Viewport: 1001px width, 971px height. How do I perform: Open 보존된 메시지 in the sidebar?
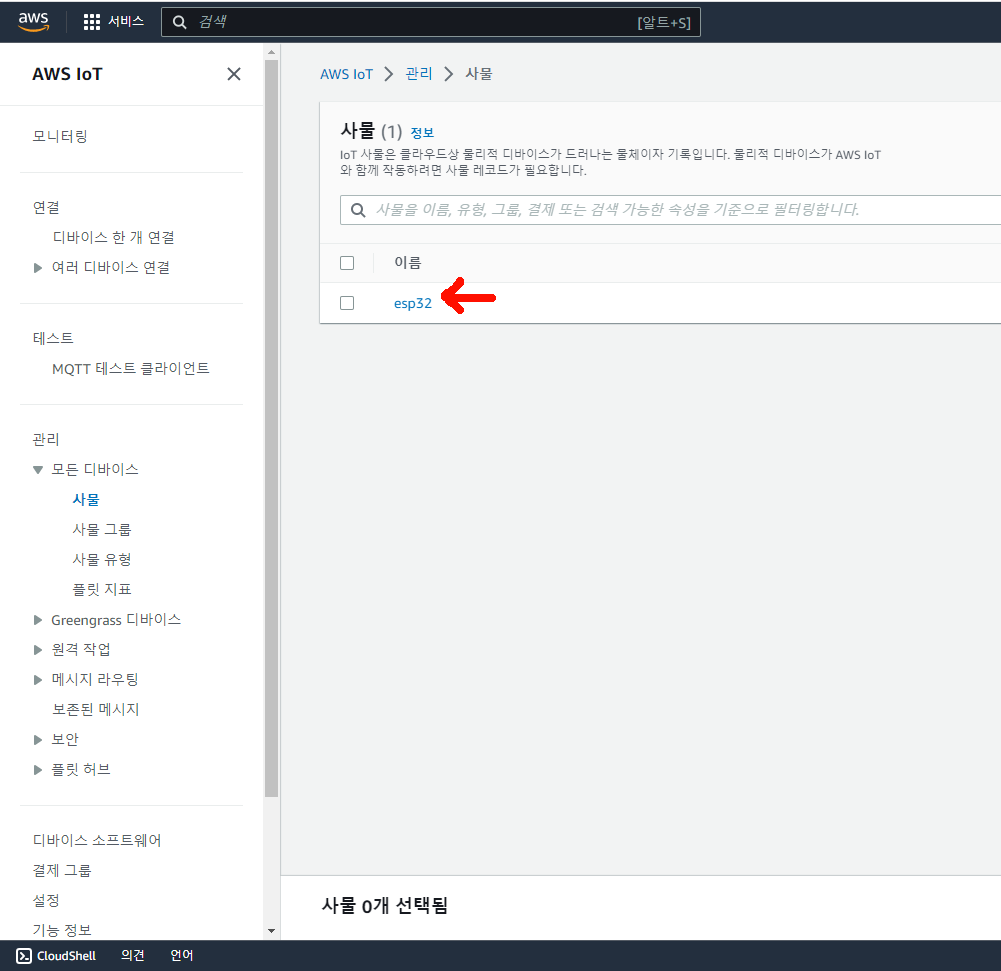tap(96, 709)
